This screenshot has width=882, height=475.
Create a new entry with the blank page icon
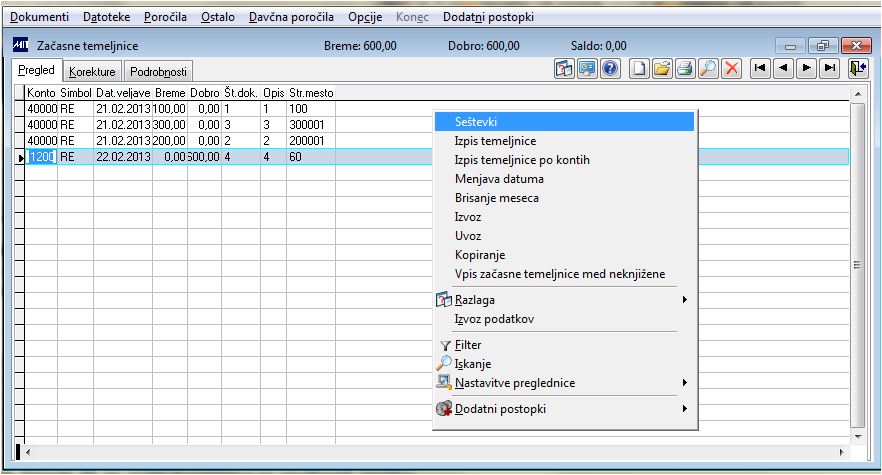click(x=638, y=69)
